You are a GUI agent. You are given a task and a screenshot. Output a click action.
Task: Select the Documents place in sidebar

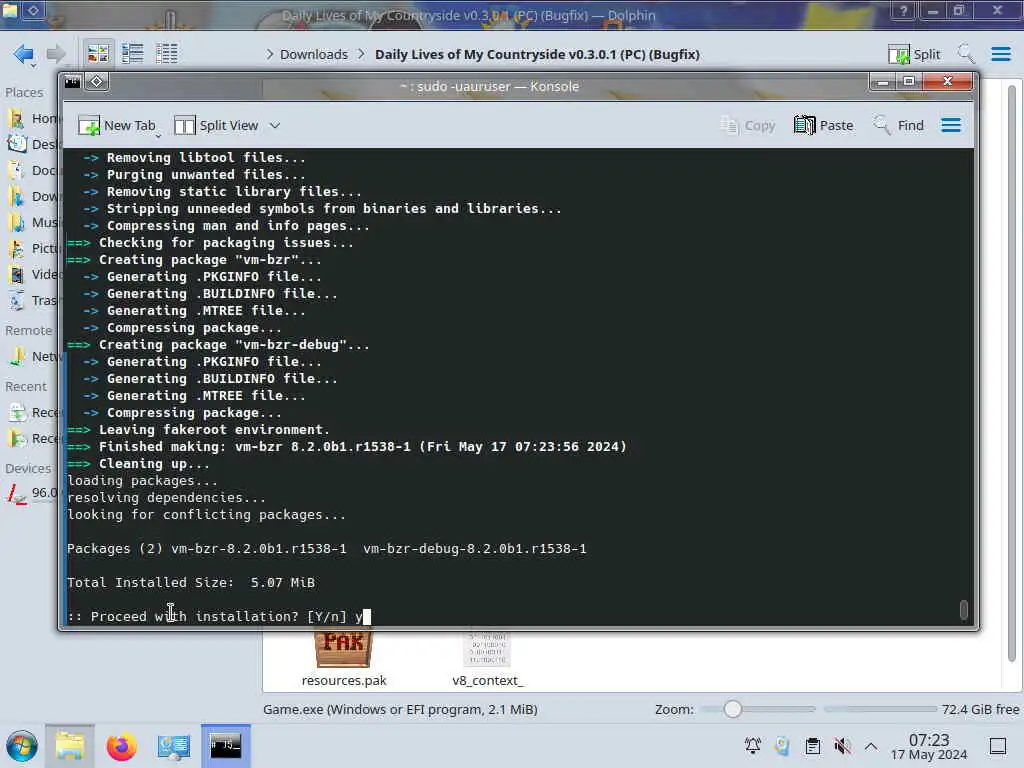[33, 170]
